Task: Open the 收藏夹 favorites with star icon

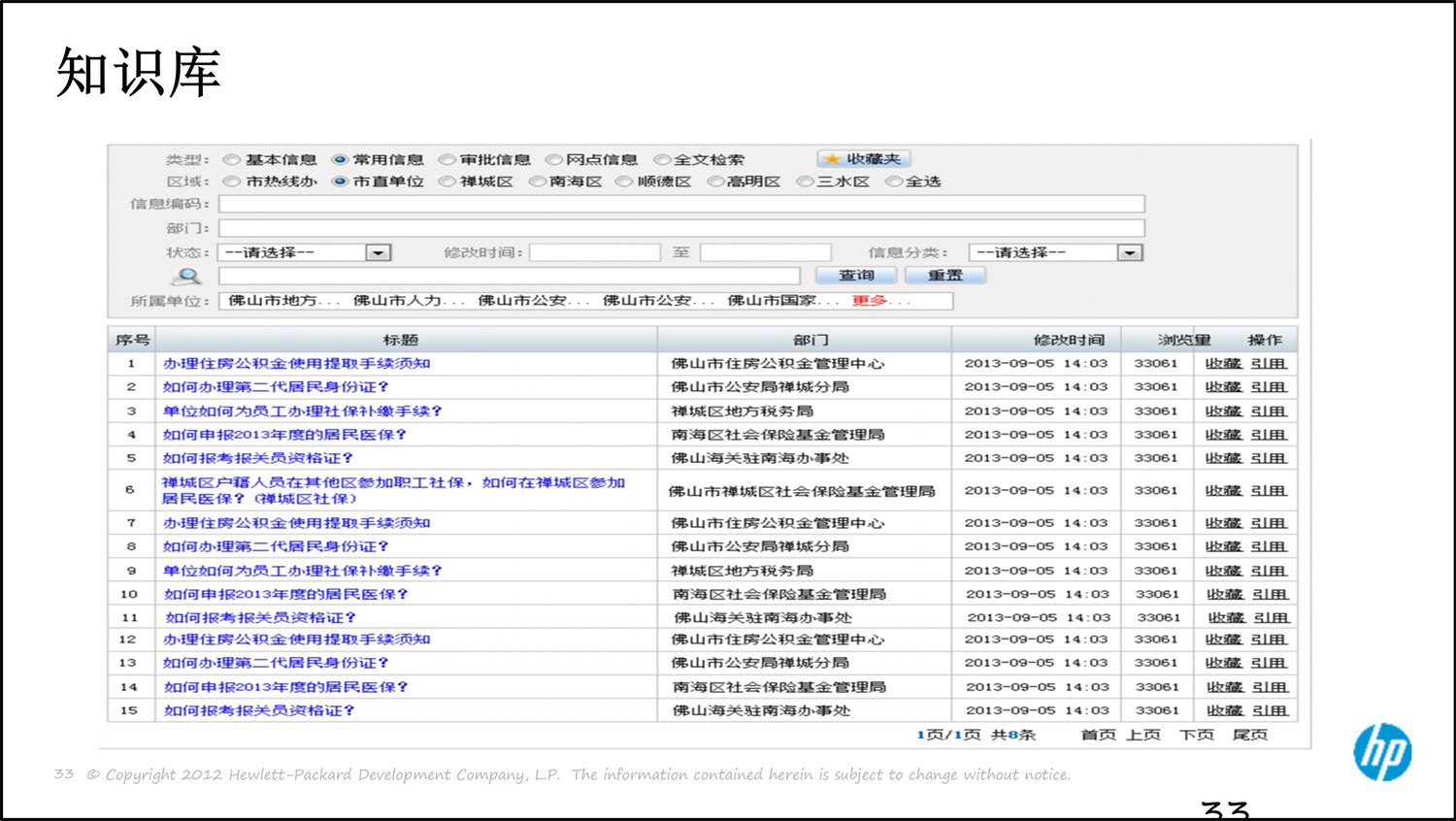Action: coord(863,158)
